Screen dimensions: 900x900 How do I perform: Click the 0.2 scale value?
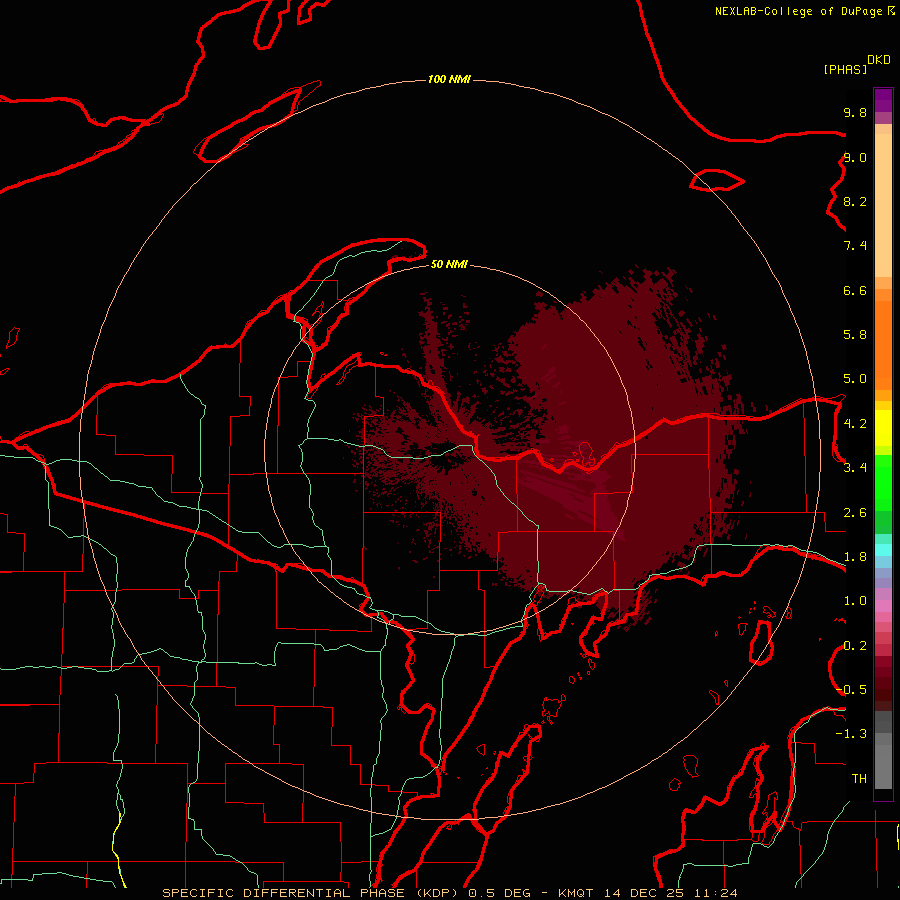pyautogui.click(x=855, y=646)
